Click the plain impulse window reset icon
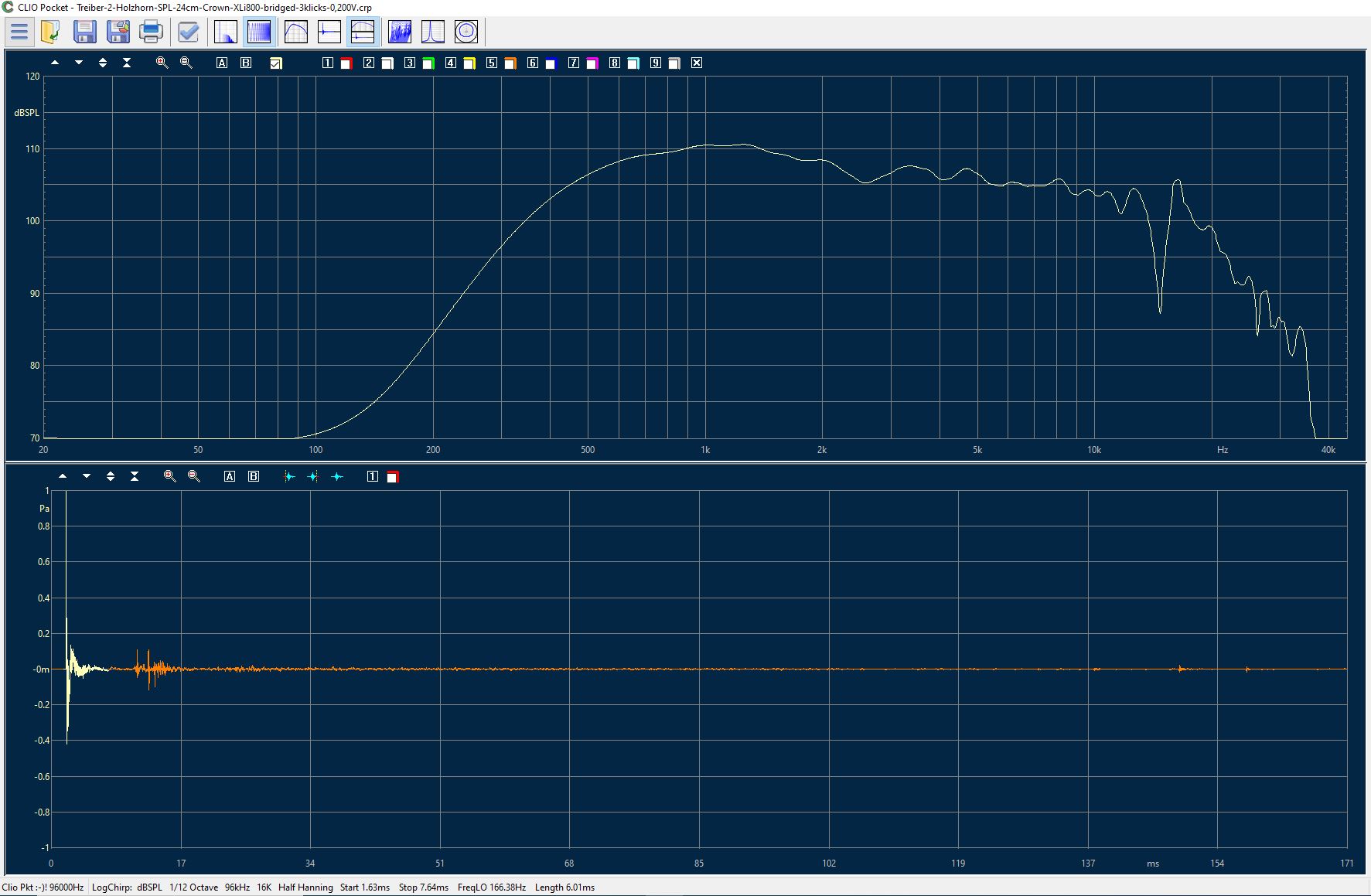The height and width of the screenshot is (896, 1371). click(337, 476)
